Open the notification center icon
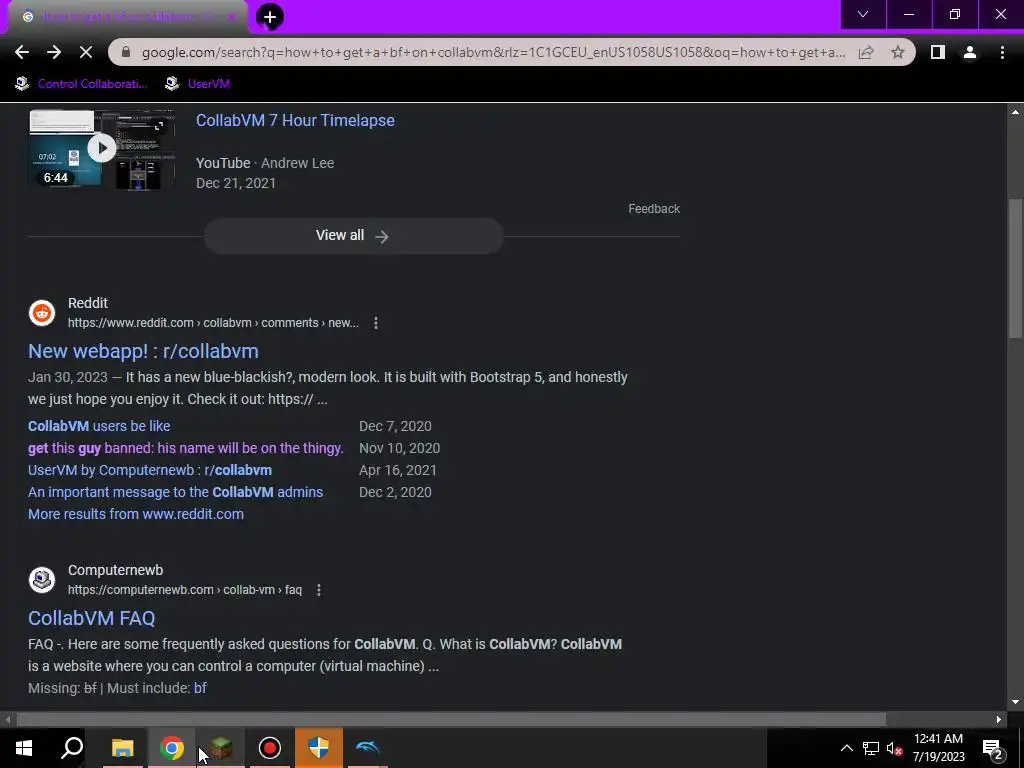1024x768 pixels. (x=992, y=748)
